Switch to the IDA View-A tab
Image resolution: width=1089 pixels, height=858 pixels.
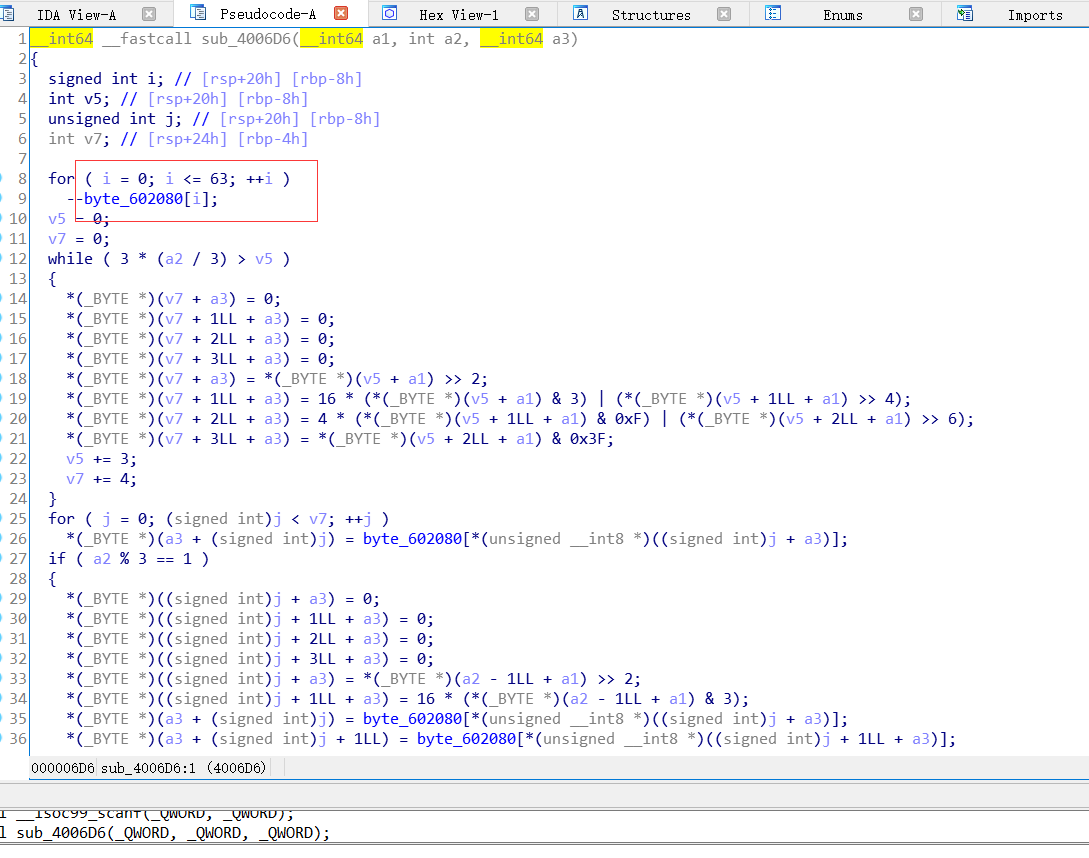click(76, 15)
